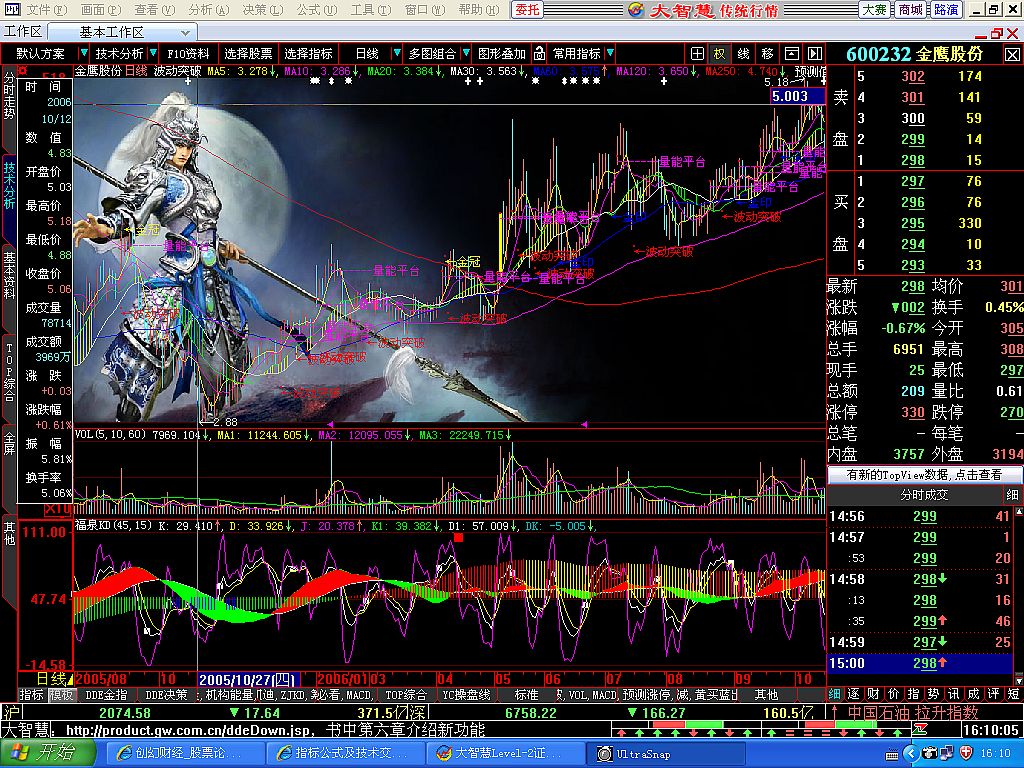Open the 工具(T) menu
Viewport: 1024px width, 768px height.
coord(371,10)
